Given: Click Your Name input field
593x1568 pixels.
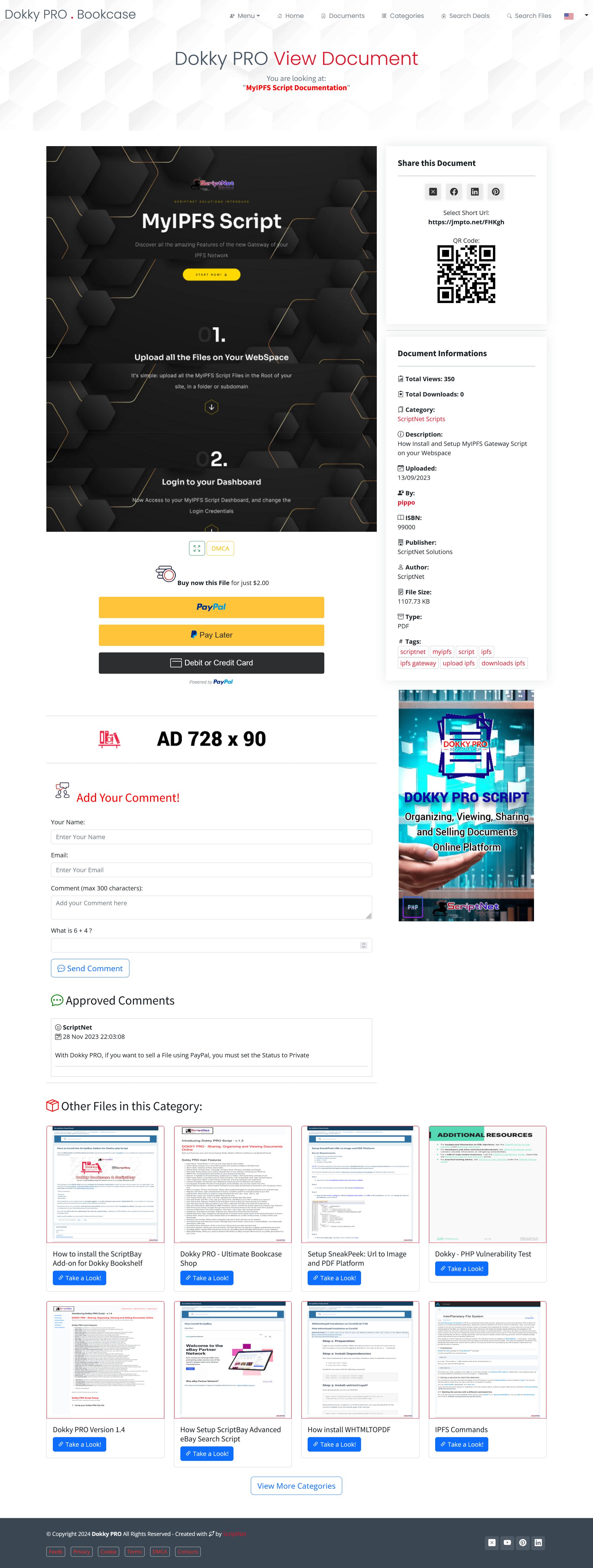Looking at the screenshot, I should (x=211, y=837).
